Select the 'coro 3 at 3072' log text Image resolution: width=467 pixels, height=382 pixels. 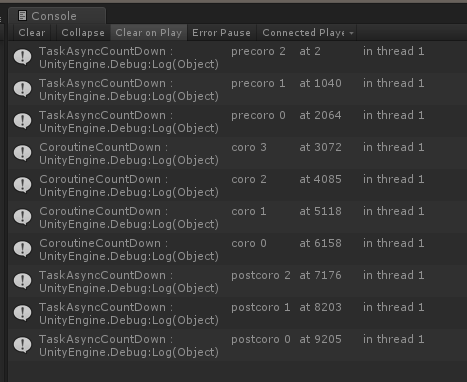286,147
